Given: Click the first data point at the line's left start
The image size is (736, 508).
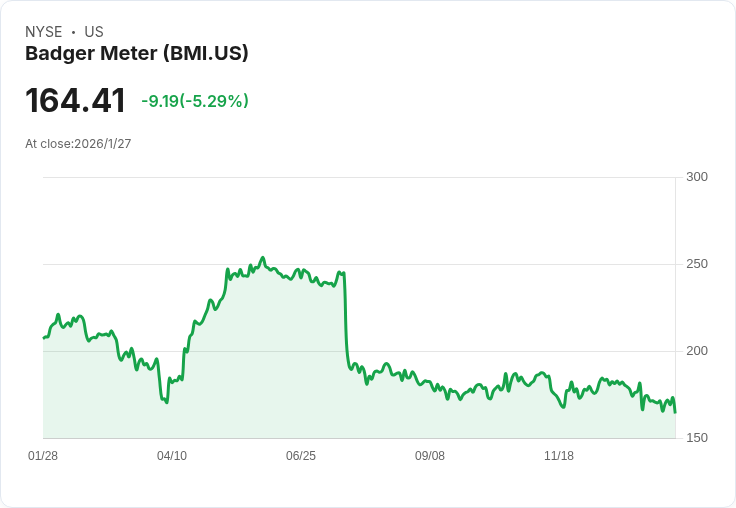Looking at the screenshot, I should (44, 338).
